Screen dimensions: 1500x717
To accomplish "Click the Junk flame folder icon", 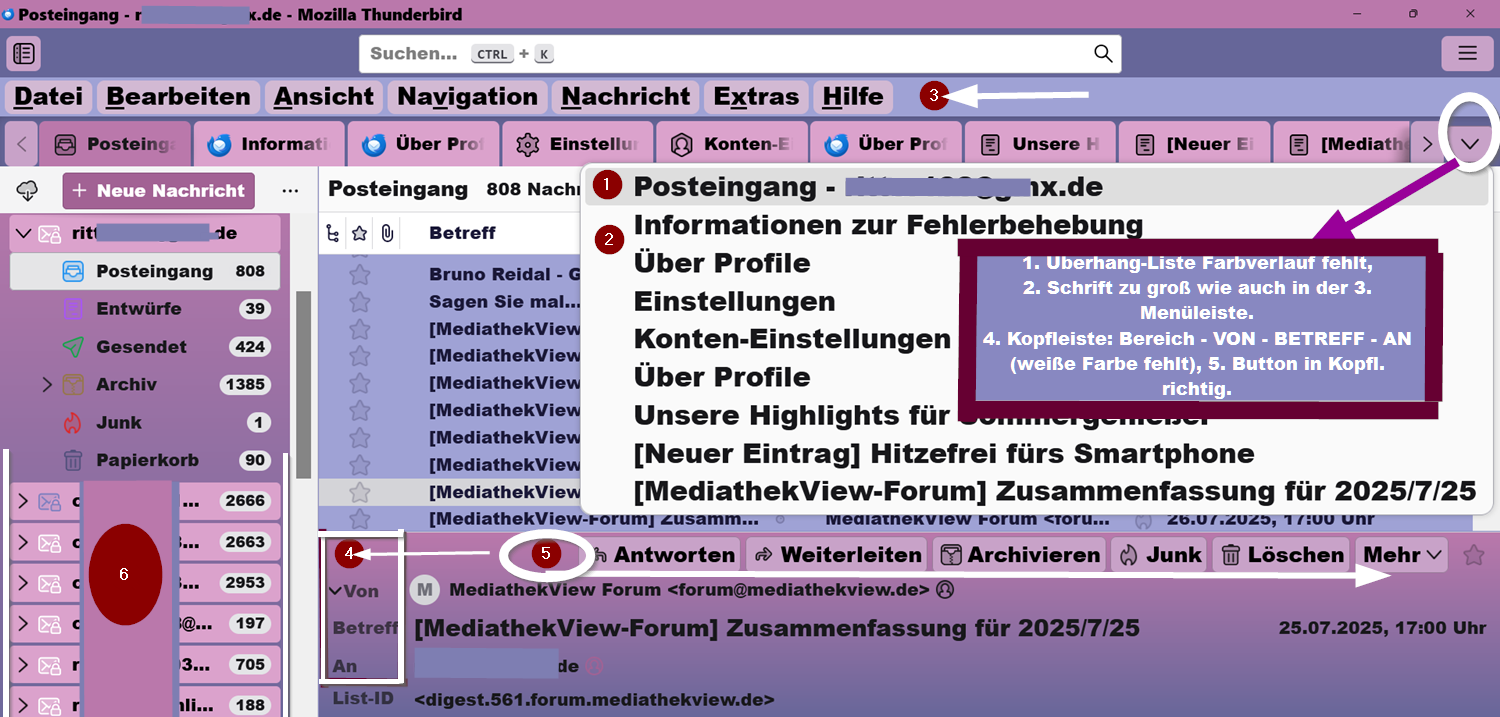I will (72, 423).
